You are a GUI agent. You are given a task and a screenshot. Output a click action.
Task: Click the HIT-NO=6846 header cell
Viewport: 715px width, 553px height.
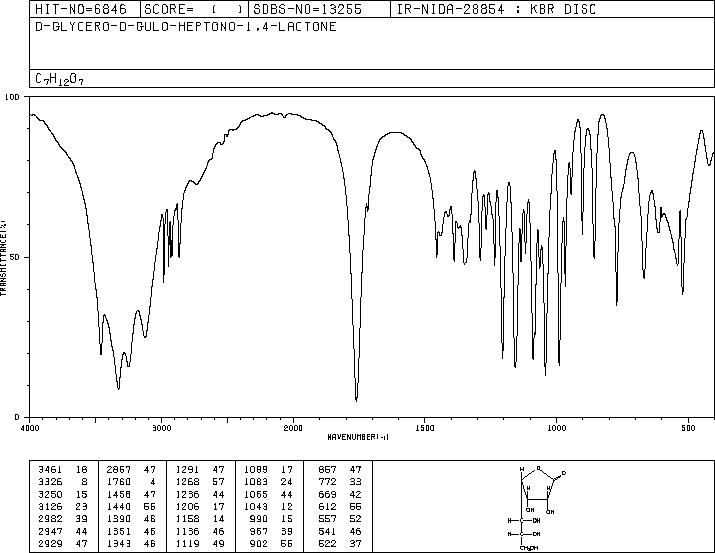[x=81, y=9]
